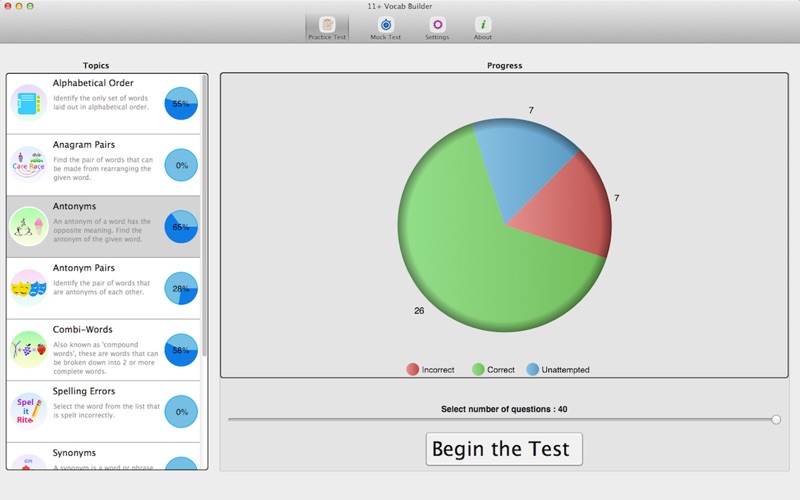The image size is (800, 500).
Task: Click the Antonyms description text
Action: tap(102, 230)
